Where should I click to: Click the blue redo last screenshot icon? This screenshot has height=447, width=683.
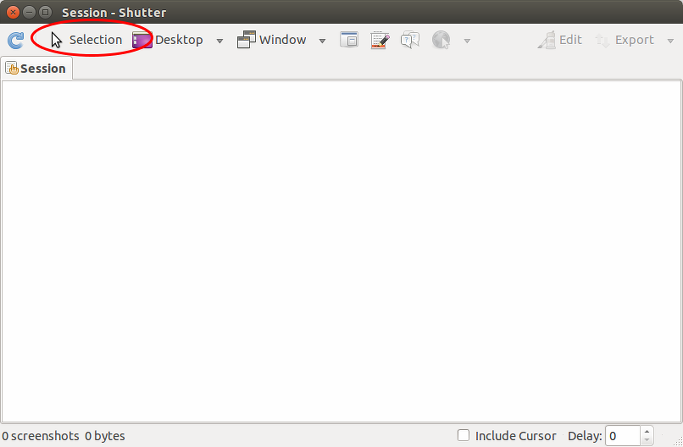[x=16, y=40]
